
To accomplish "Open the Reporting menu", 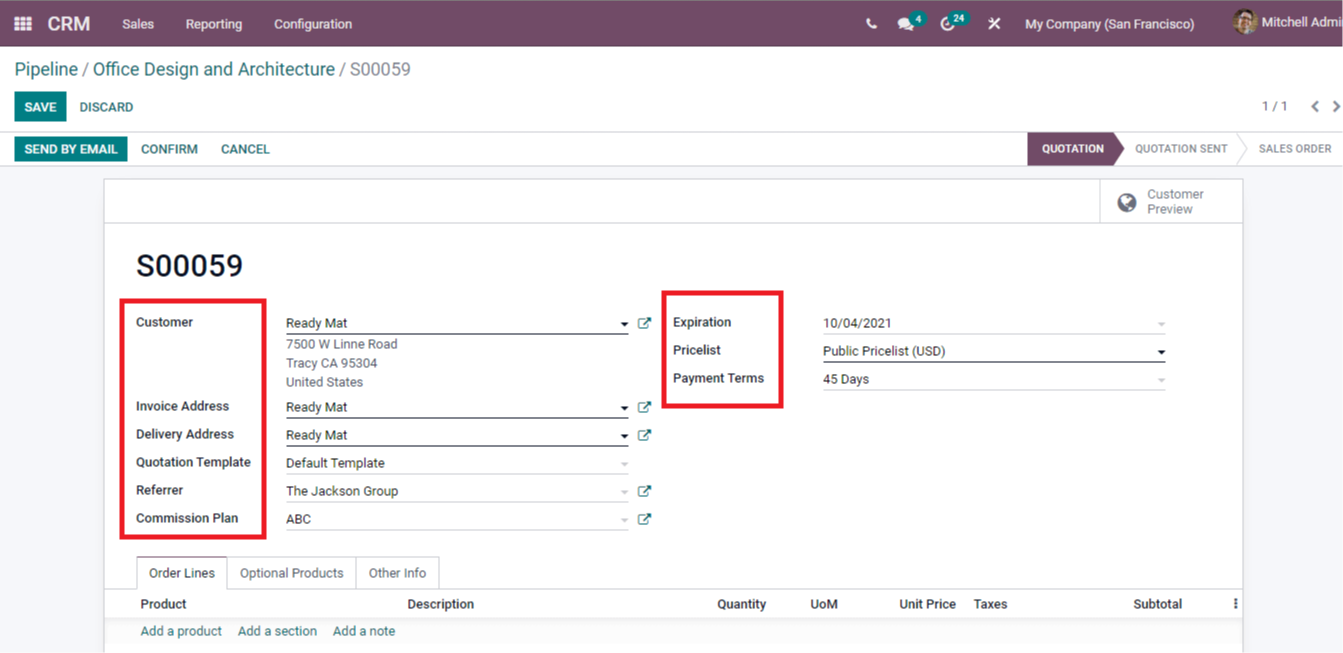I will pos(214,24).
